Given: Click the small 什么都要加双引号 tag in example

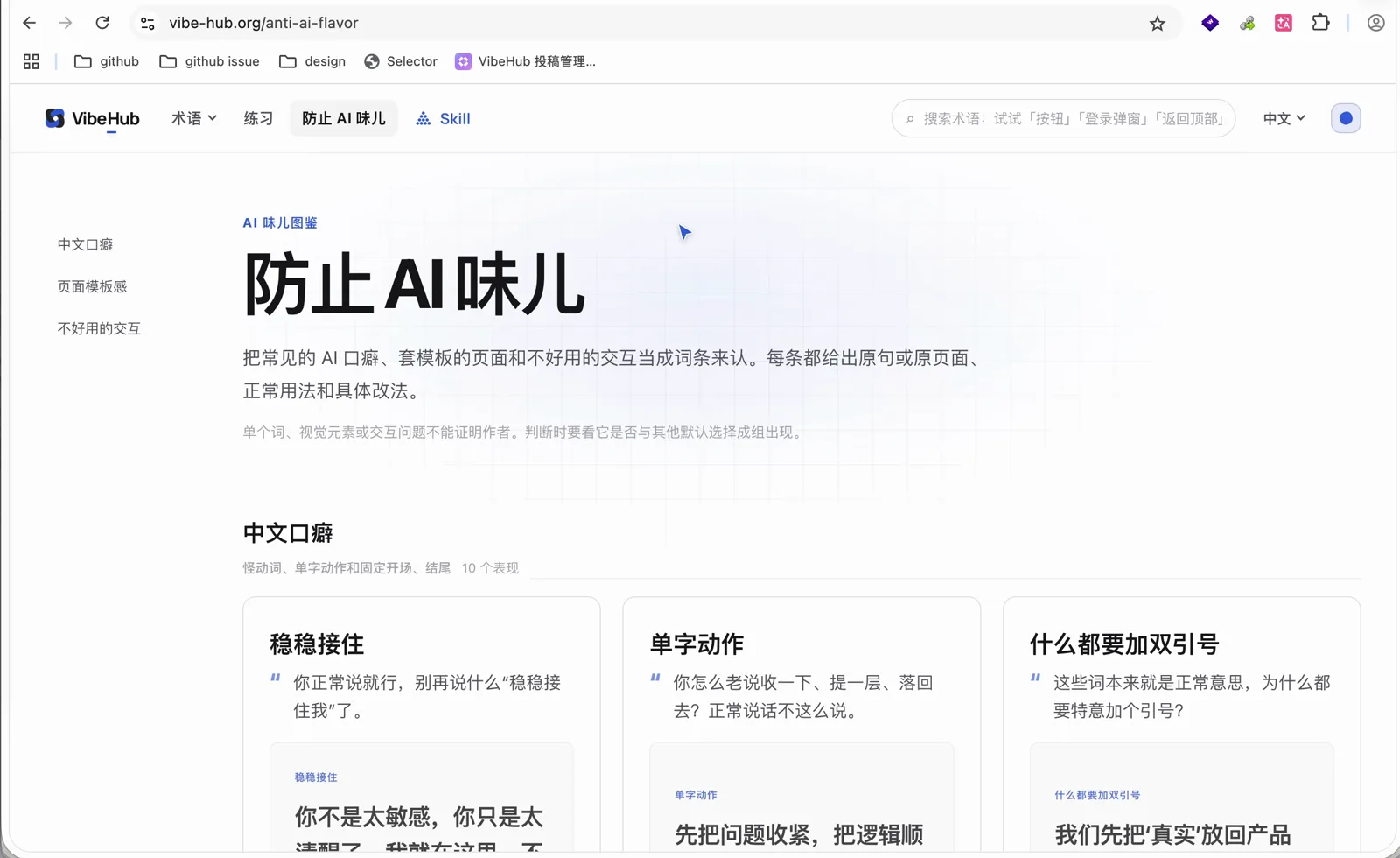Looking at the screenshot, I should (x=1097, y=795).
